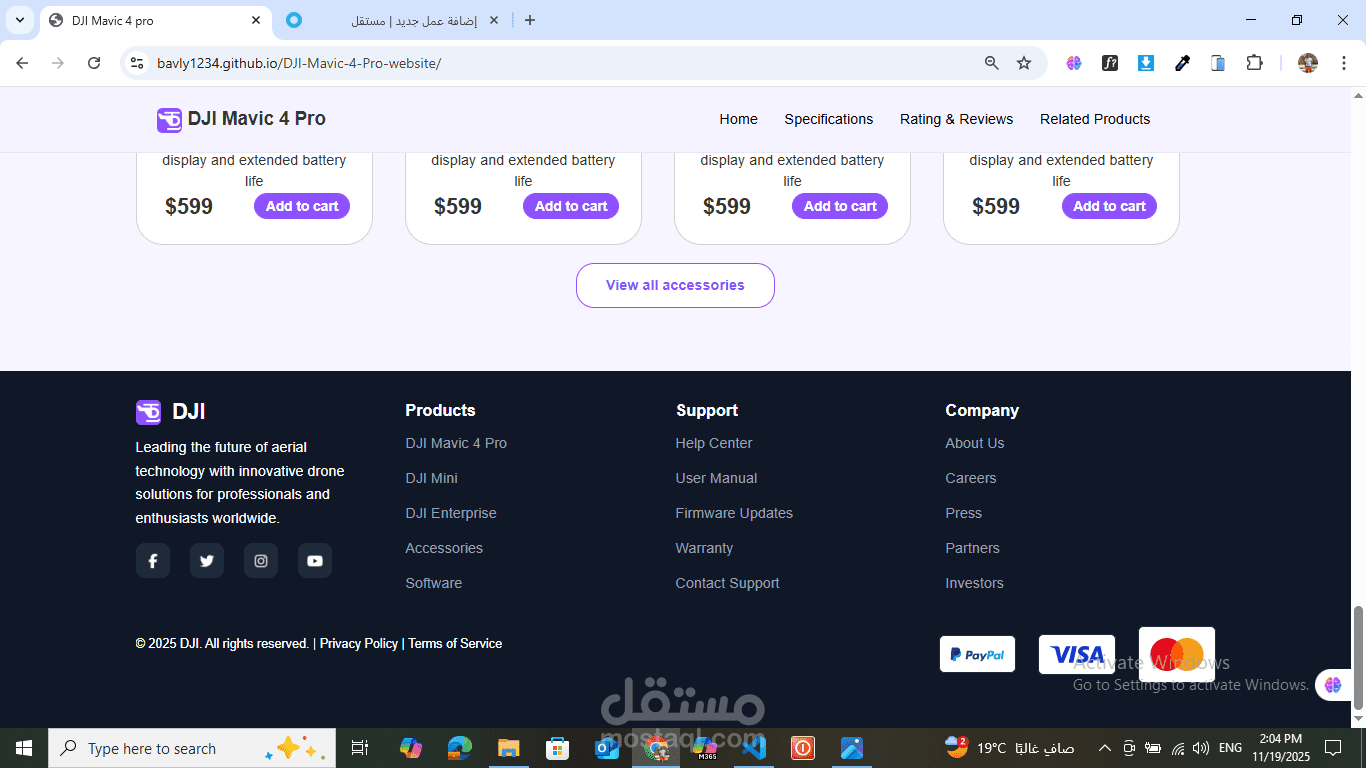Open Outlook from the taskbar
Screen dimensions: 1366x768
[607, 748]
